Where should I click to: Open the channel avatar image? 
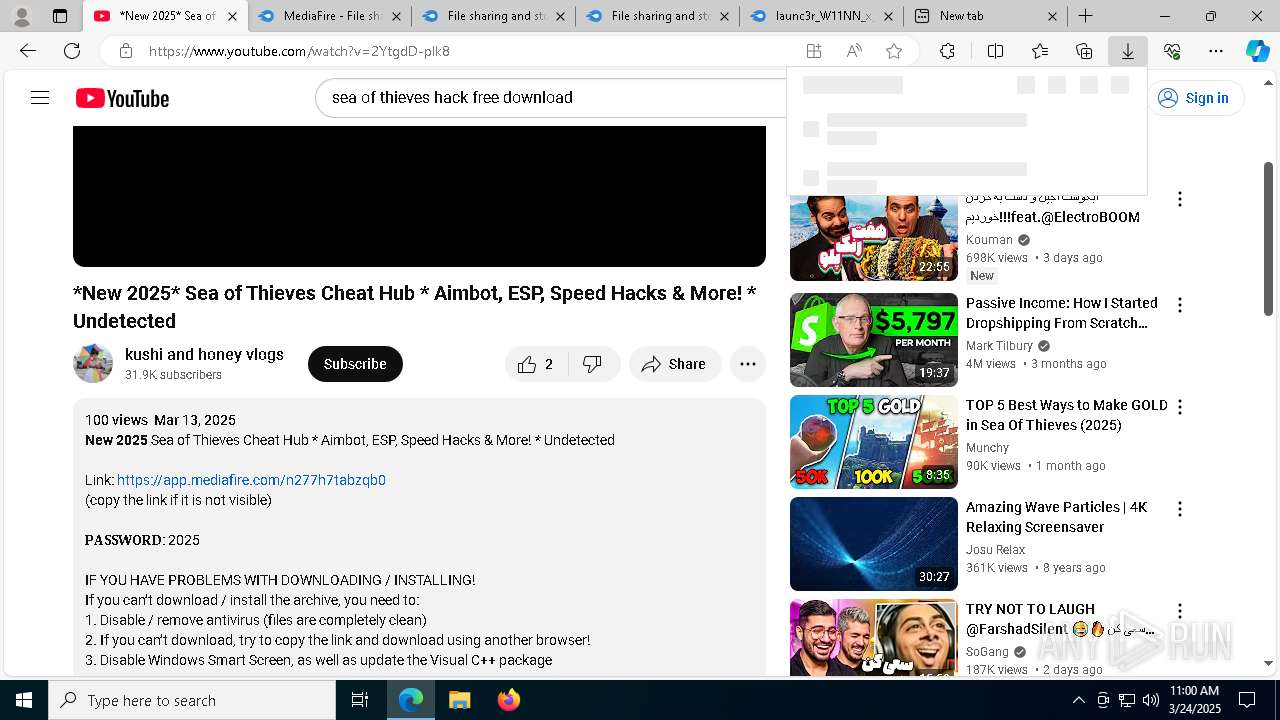[x=93, y=363]
